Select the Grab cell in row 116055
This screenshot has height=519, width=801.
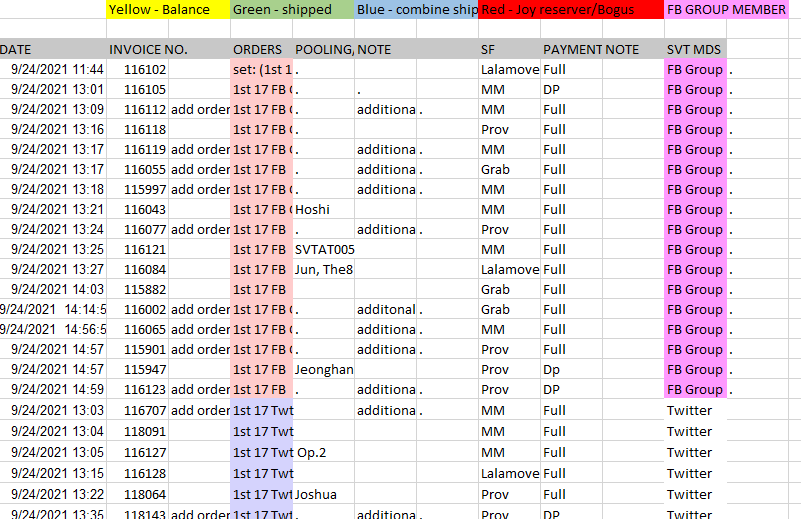[x=509, y=169]
